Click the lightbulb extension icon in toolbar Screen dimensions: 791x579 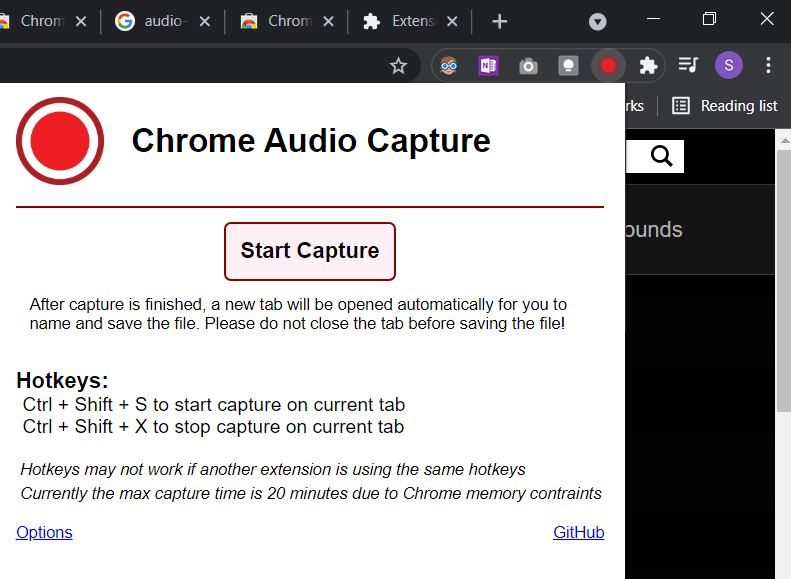tap(568, 66)
